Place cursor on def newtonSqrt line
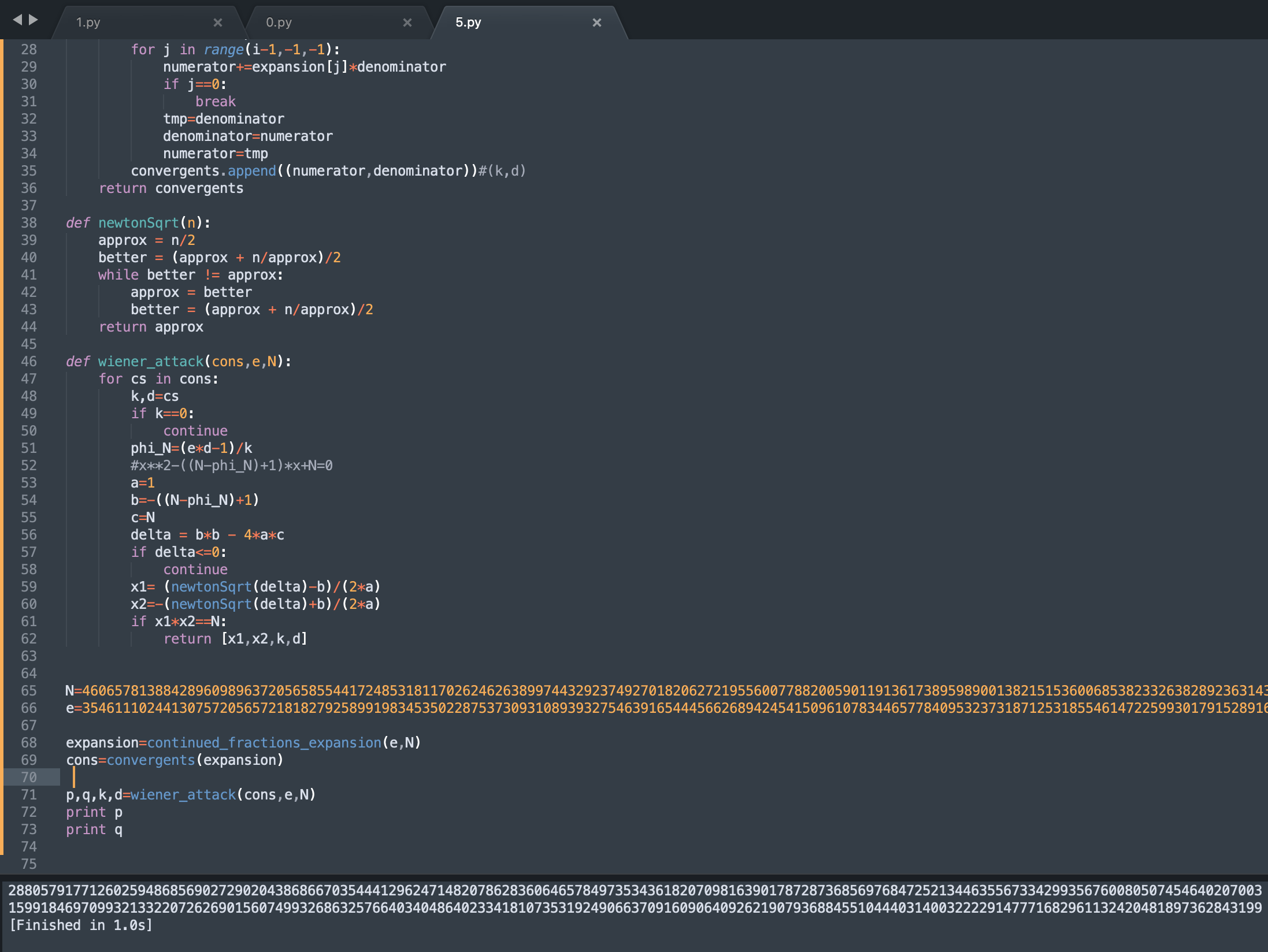Screen dimensions: 1268x952 (139, 223)
